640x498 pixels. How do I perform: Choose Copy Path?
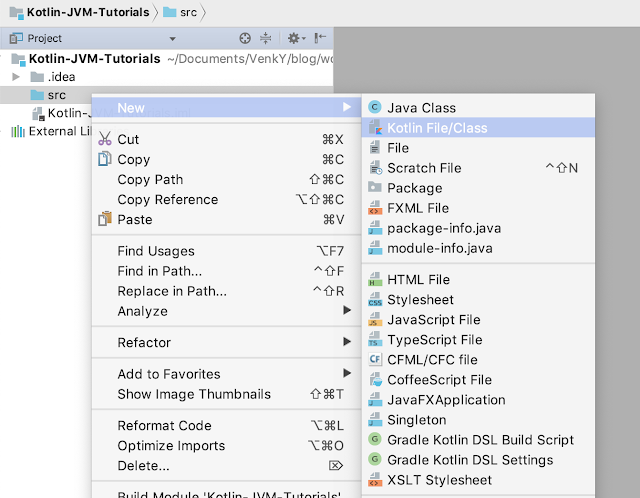[x=227, y=179]
